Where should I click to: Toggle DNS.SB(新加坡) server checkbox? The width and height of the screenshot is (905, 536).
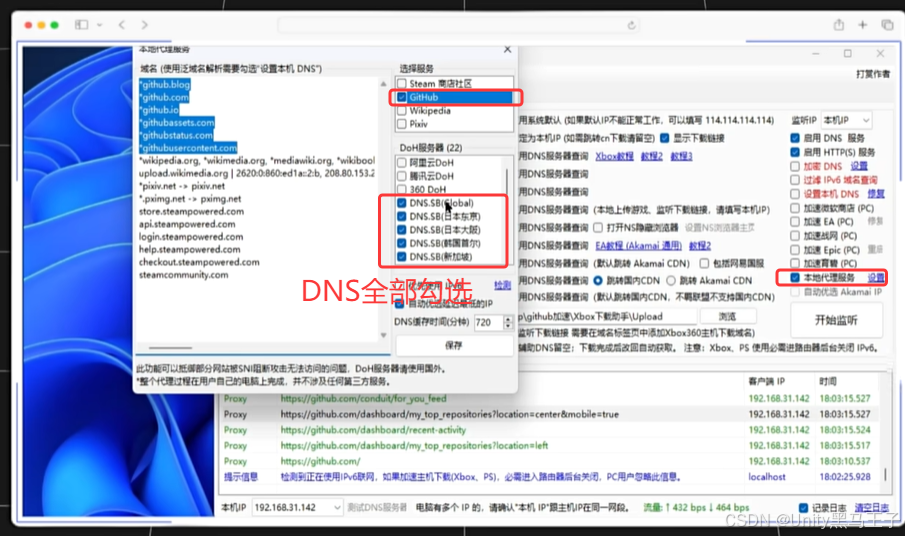point(402,257)
